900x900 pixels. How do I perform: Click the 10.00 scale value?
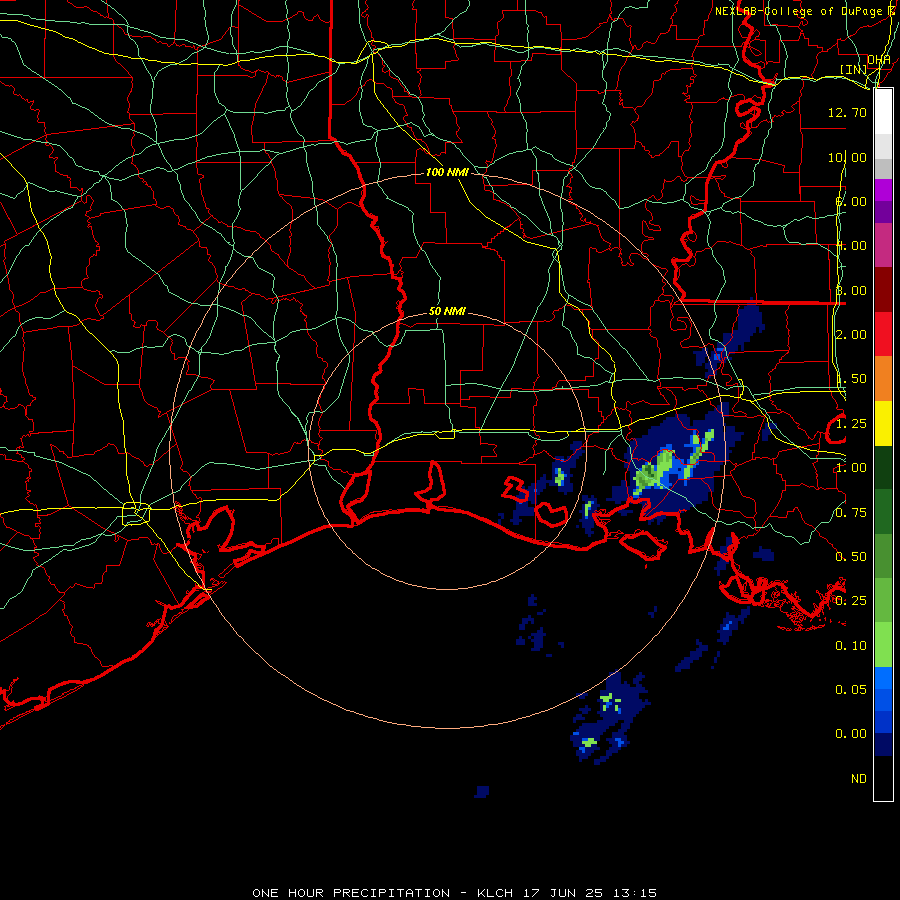[x=847, y=157]
